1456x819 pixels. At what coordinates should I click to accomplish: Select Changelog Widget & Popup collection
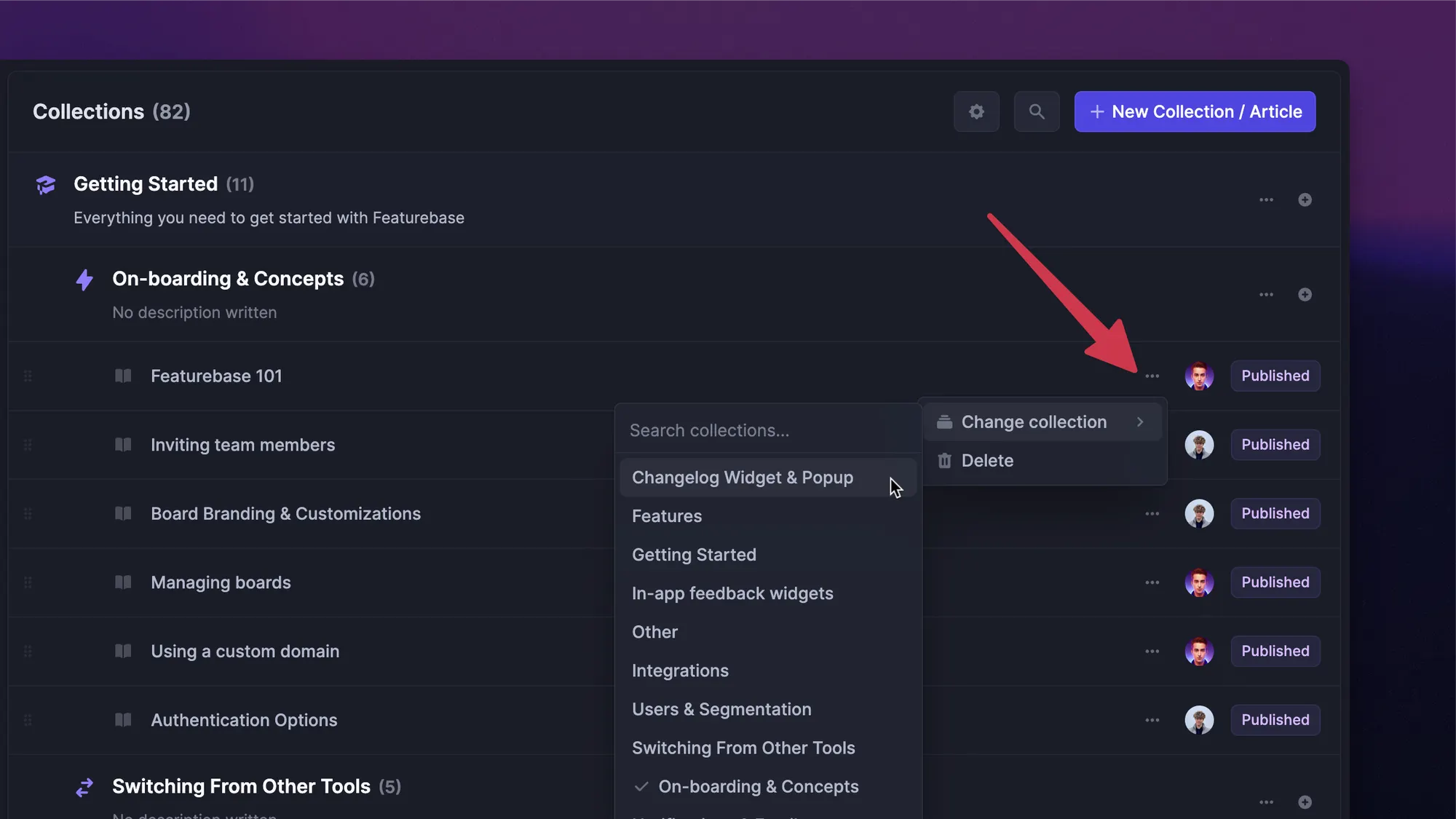(767, 478)
